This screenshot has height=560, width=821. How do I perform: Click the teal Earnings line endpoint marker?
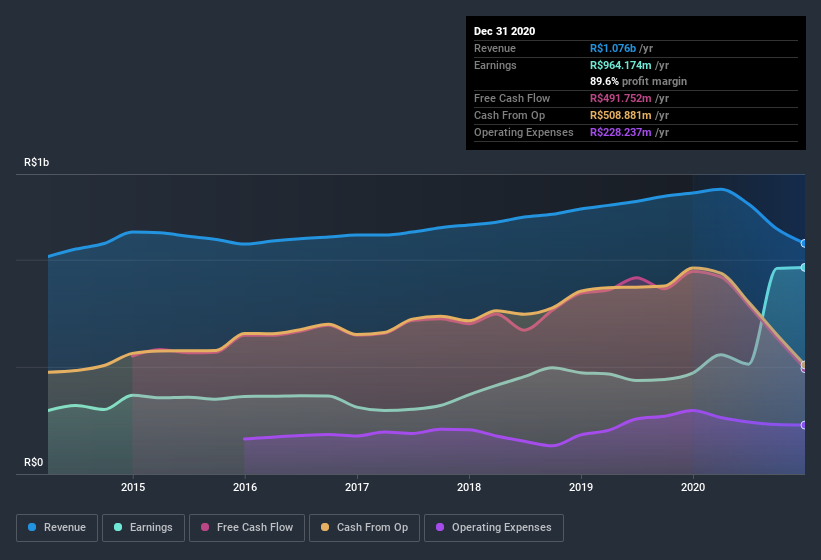804,267
